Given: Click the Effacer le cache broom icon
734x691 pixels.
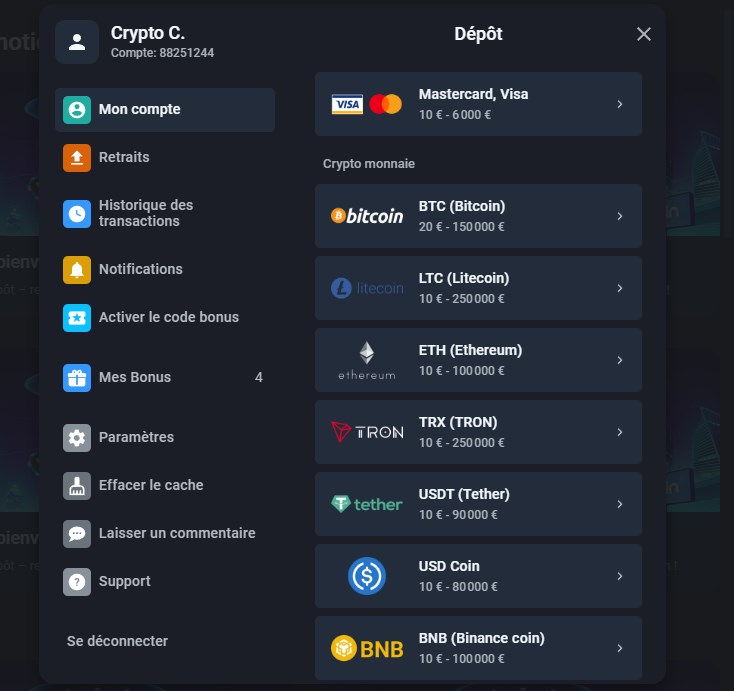Looking at the screenshot, I should click(77, 486).
